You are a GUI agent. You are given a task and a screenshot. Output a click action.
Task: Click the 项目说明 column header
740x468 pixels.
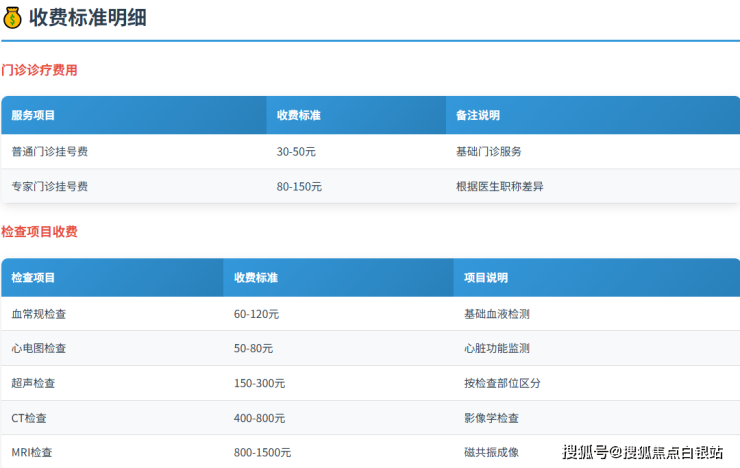click(486, 278)
